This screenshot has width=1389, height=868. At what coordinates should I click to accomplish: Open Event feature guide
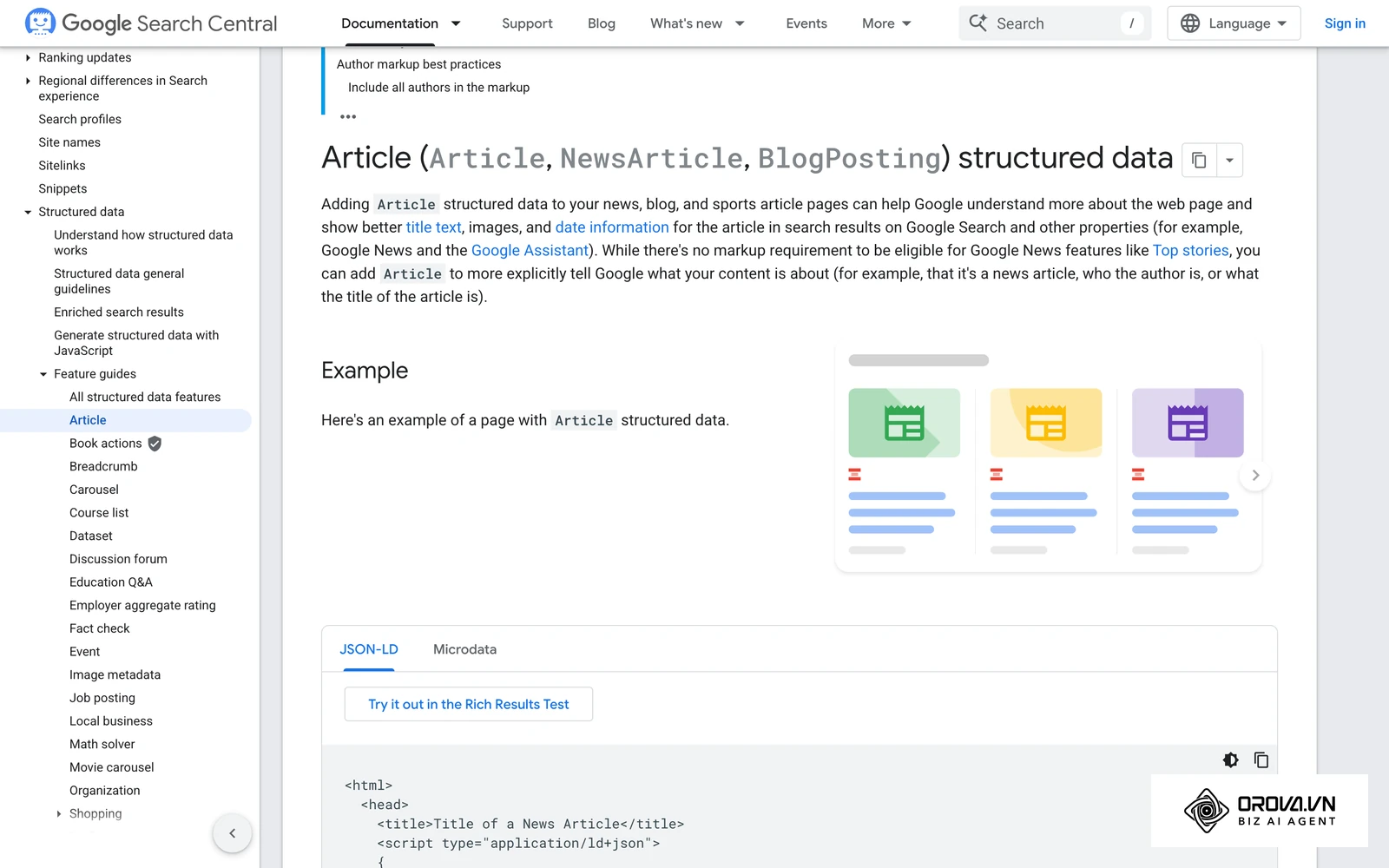point(84,652)
